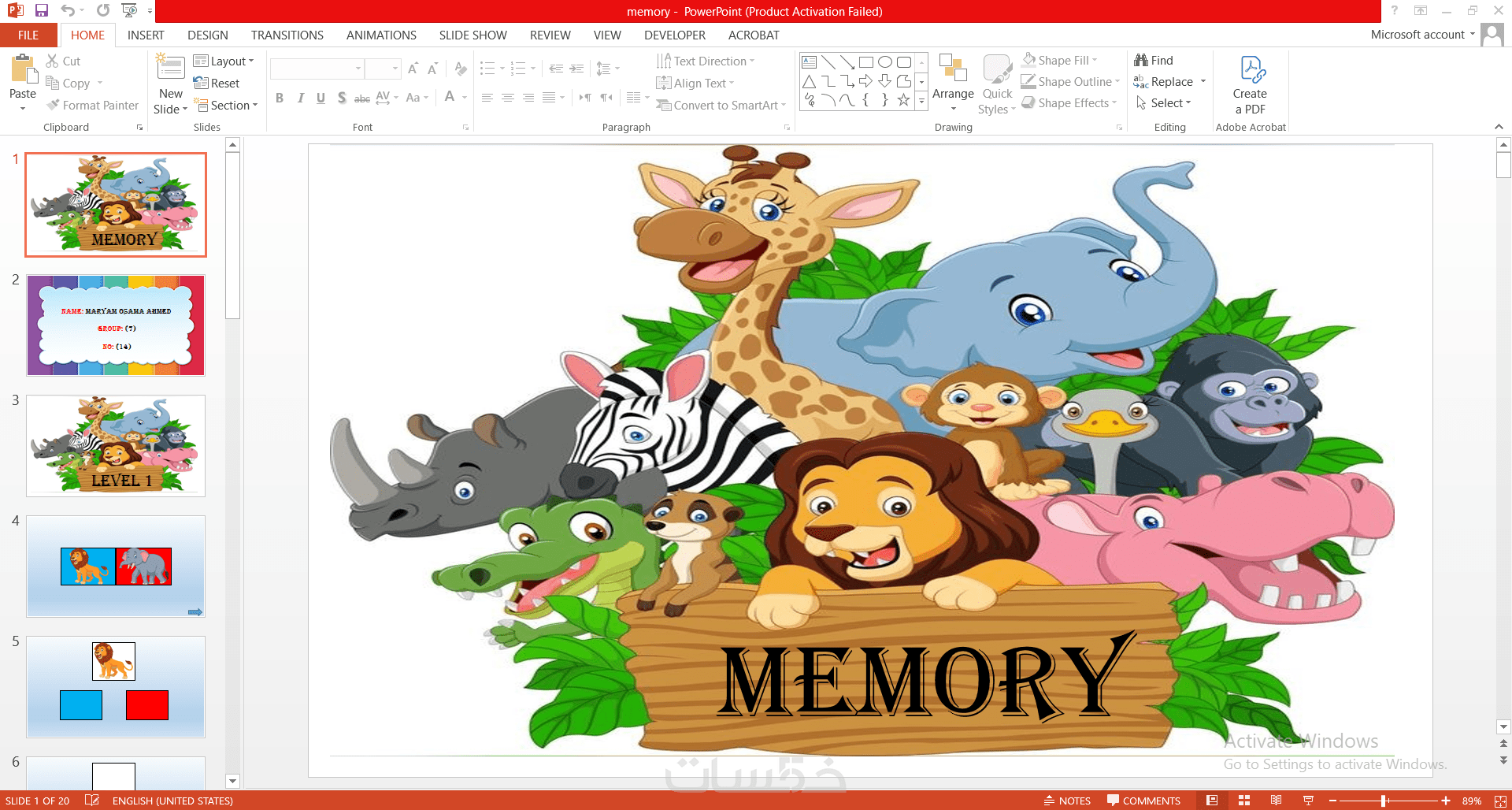
Task: Click the zoom in plus button
Action: coord(1446,801)
